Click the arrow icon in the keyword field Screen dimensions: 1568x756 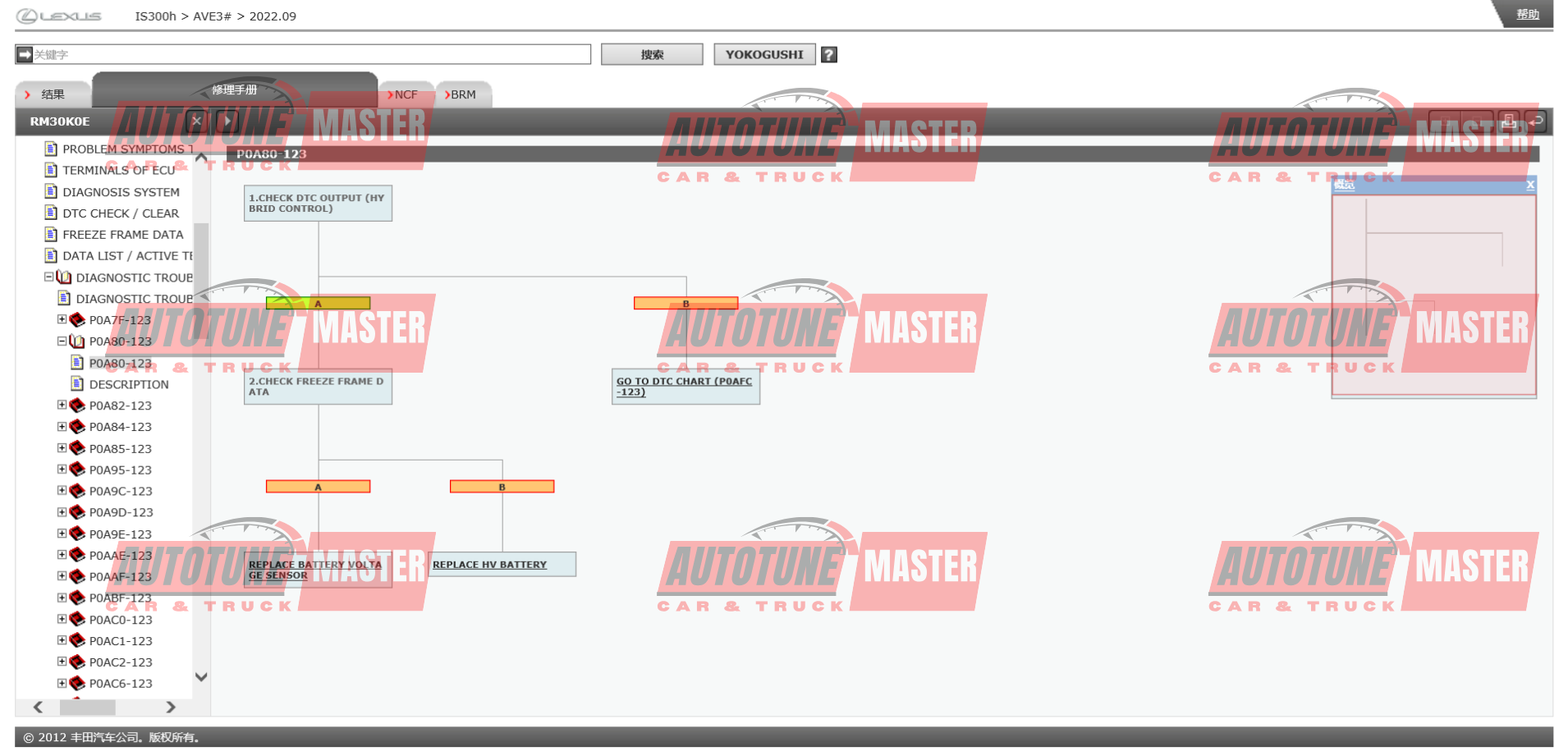click(x=25, y=54)
